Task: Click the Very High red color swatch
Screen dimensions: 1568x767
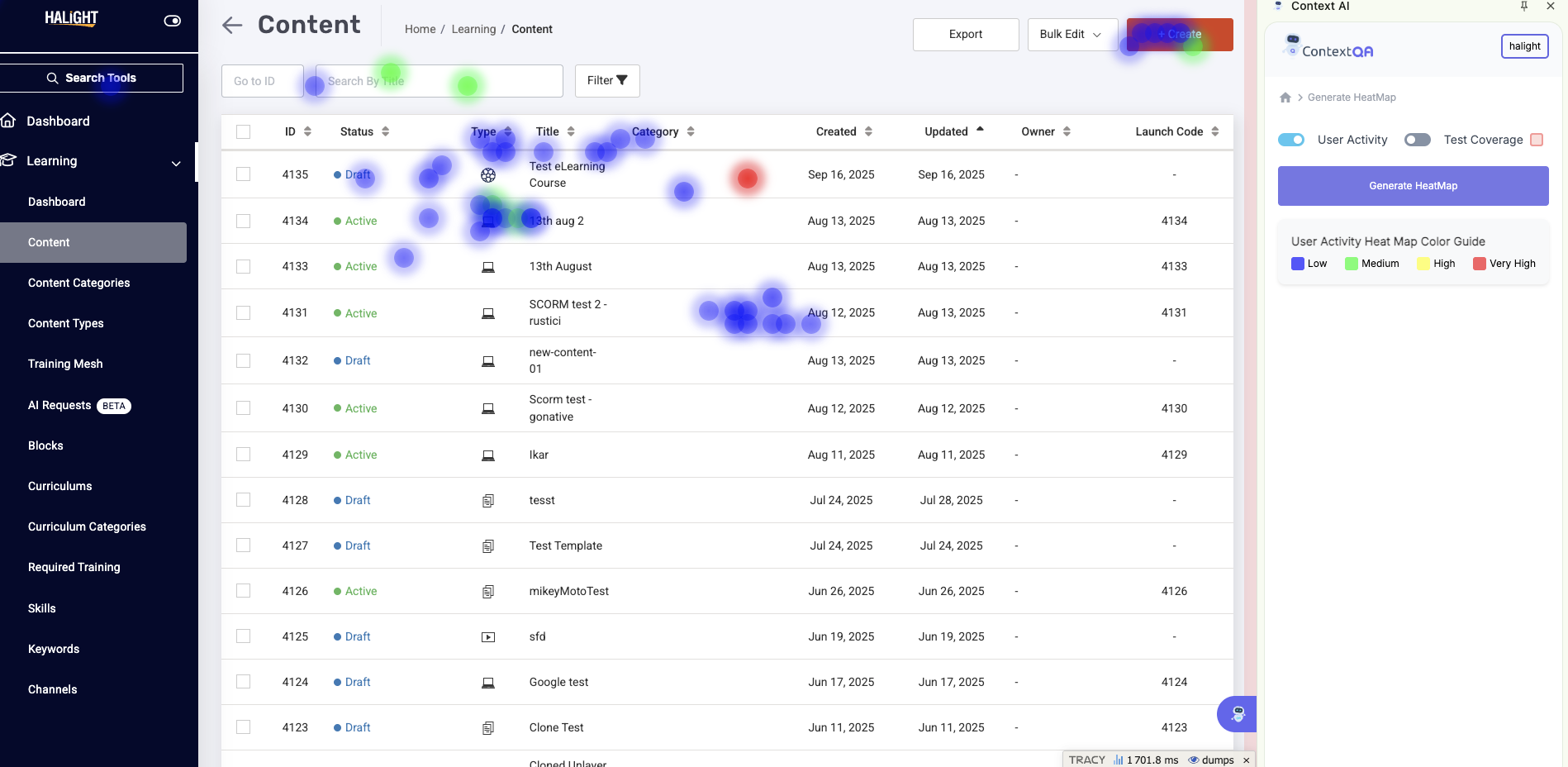Action: (x=1479, y=264)
